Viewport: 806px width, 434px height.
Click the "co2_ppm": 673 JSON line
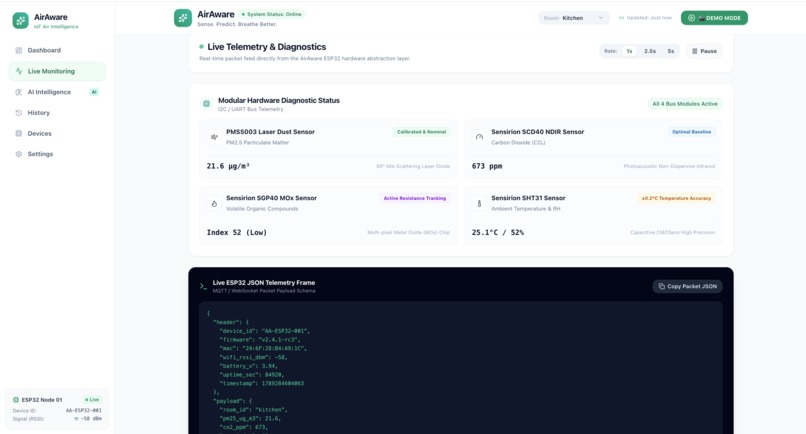click(244, 427)
